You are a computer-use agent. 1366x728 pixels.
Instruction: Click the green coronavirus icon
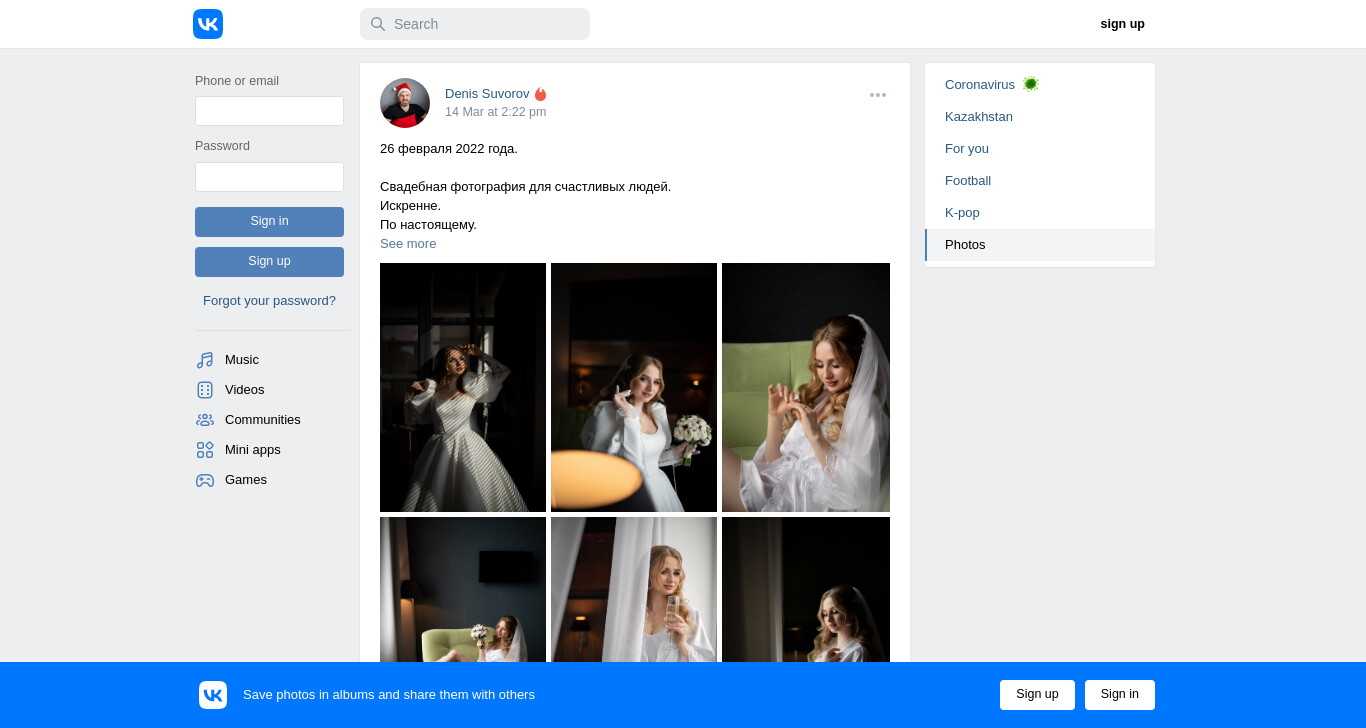(x=1031, y=84)
